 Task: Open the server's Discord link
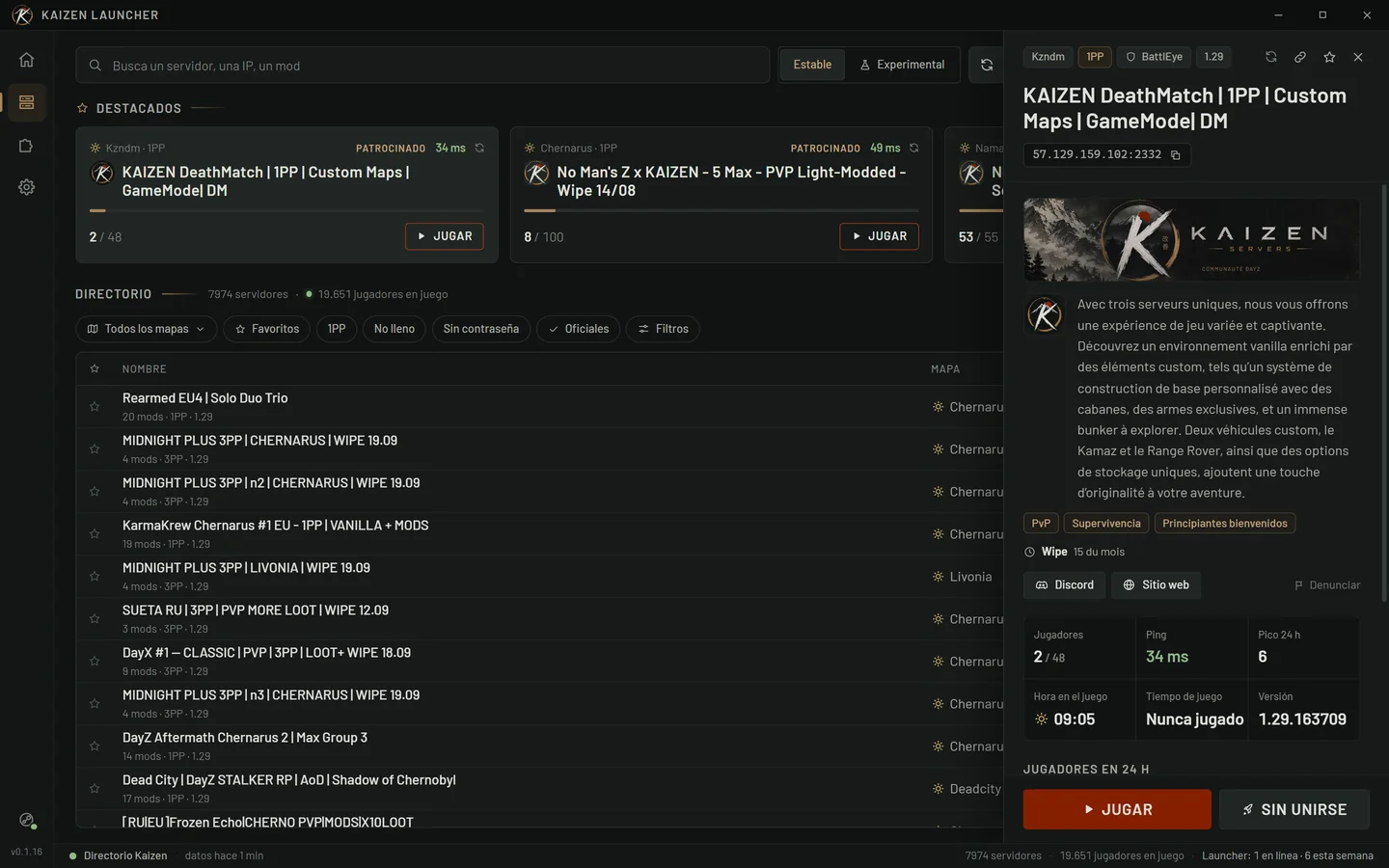point(1065,585)
